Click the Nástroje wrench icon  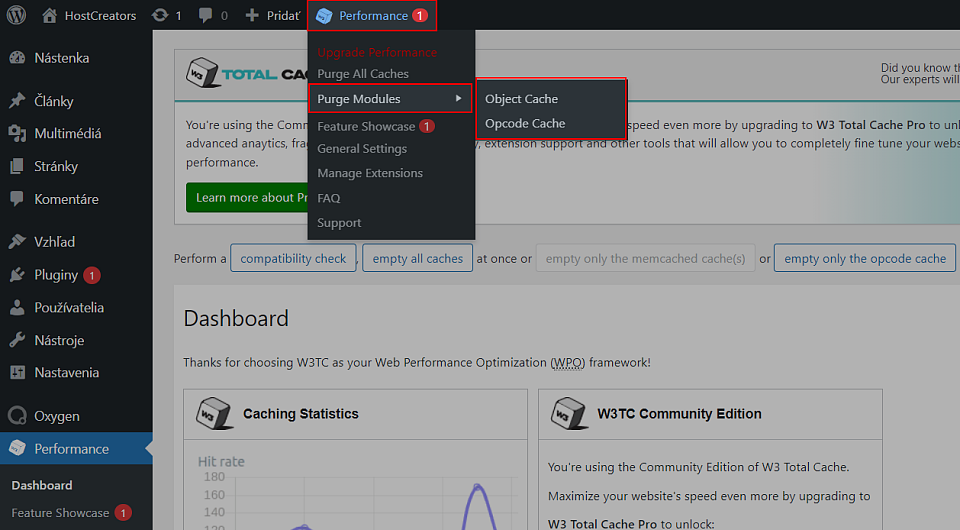pyautogui.click(x=17, y=340)
